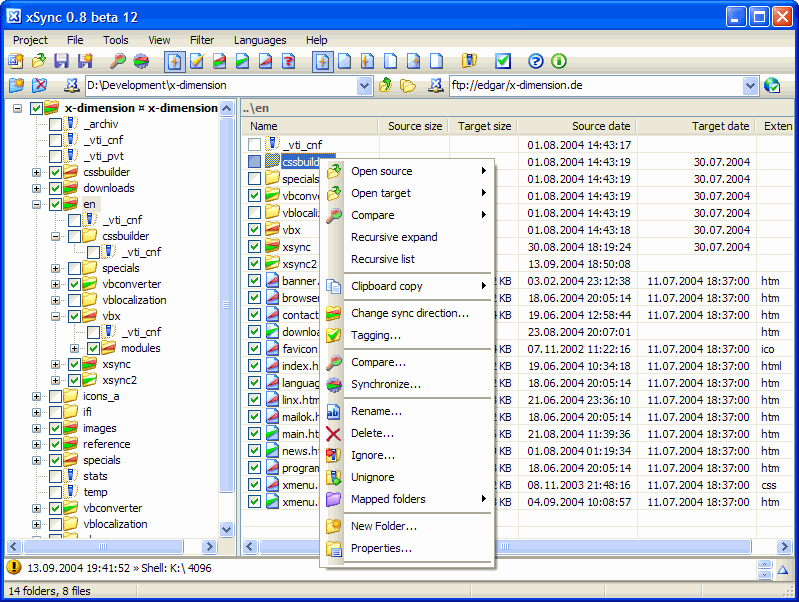Click the red-green file filter icon
Image resolution: width=799 pixels, height=602 pixels.
[x=220, y=61]
